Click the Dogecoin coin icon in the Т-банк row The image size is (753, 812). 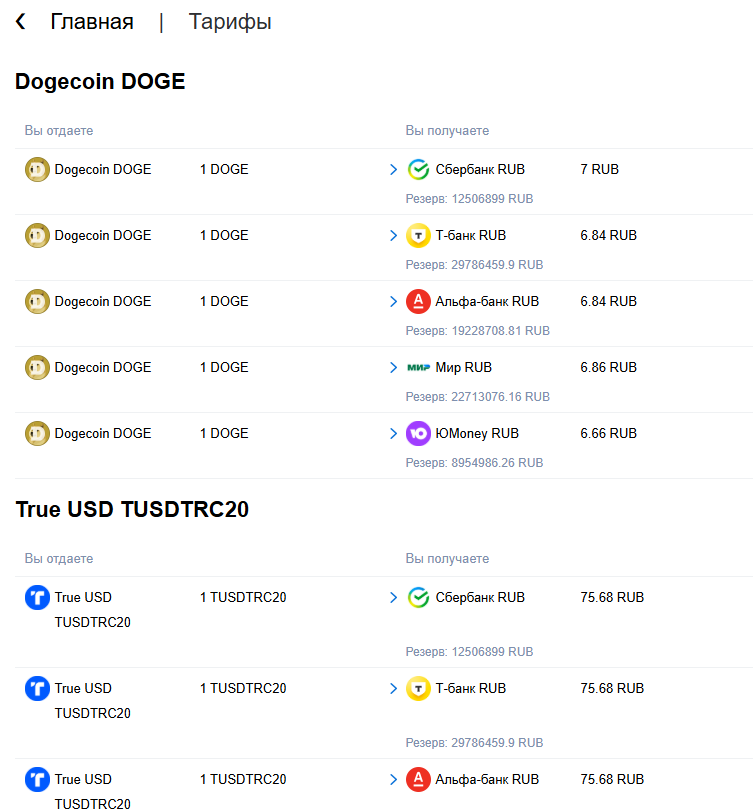pos(37,235)
